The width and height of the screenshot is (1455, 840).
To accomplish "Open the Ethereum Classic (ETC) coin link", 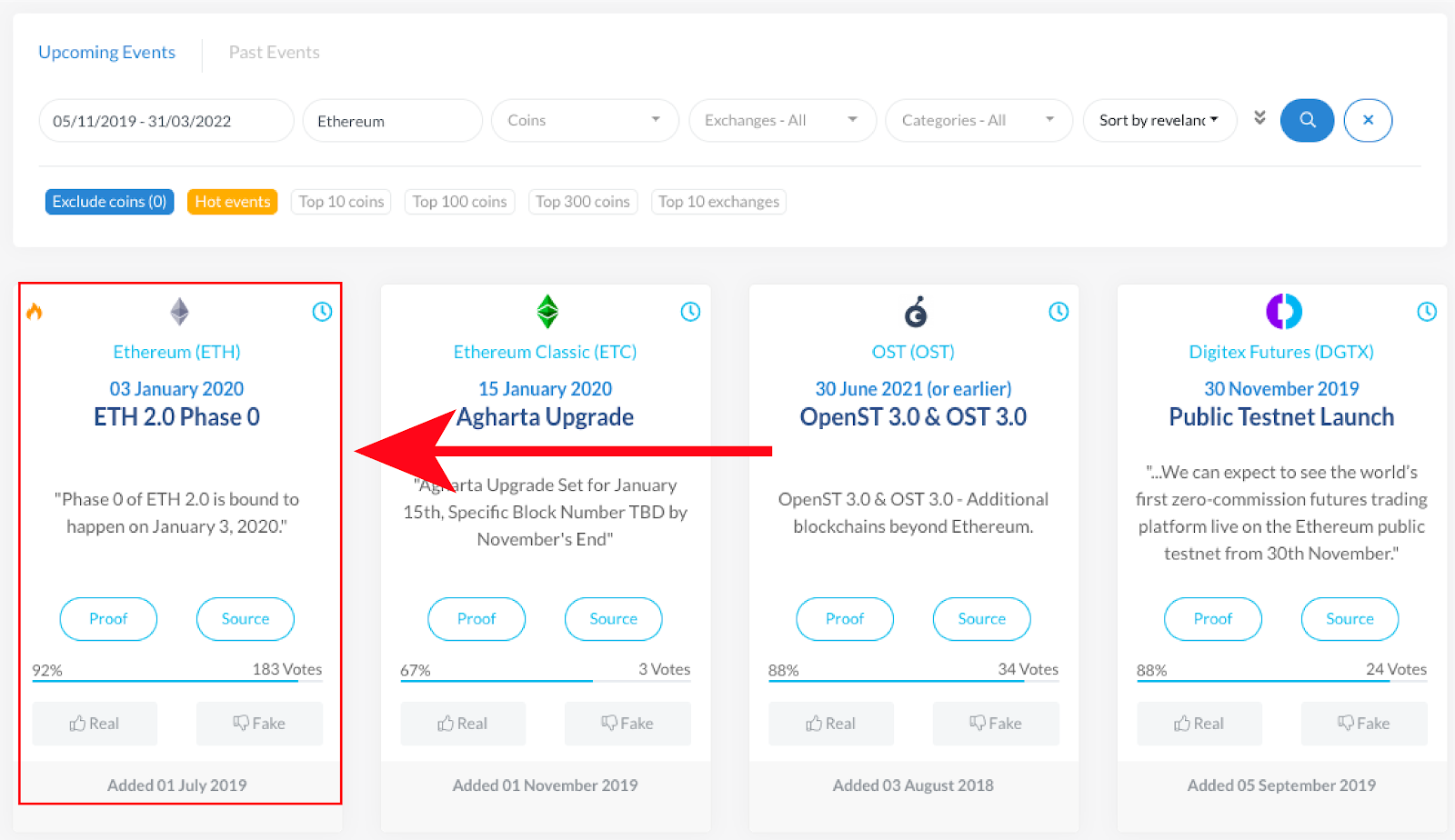I will 546,352.
